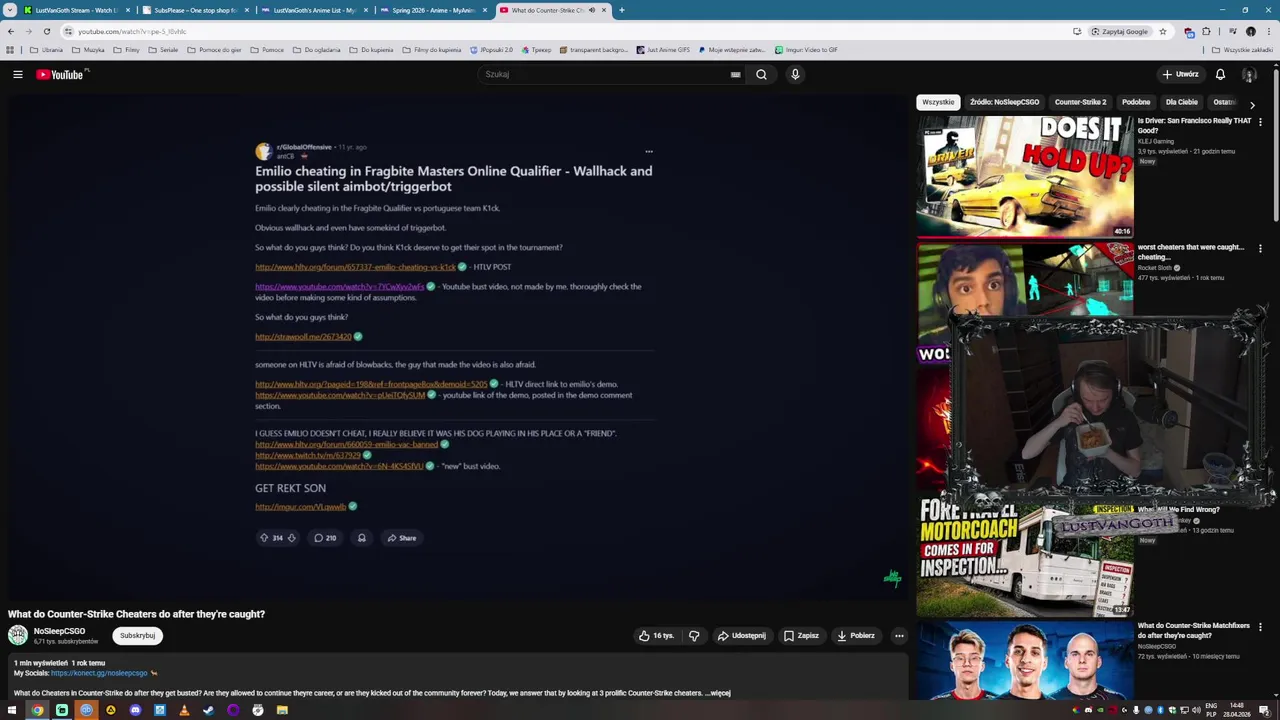
Task: Download the video via Pobierz
Action: pos(855,635)
